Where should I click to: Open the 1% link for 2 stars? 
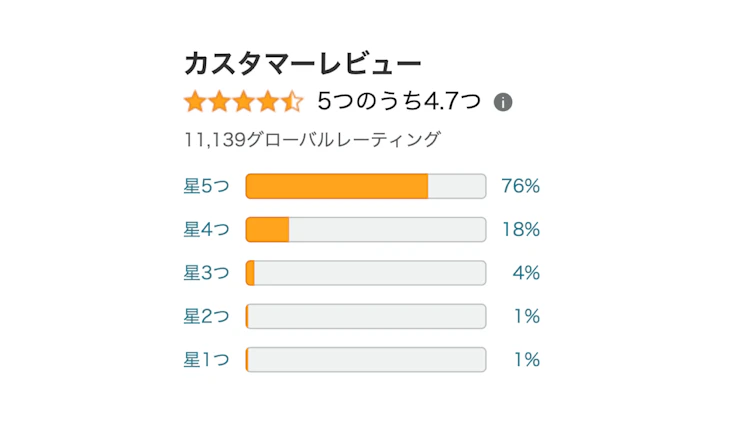click(527, 316)
